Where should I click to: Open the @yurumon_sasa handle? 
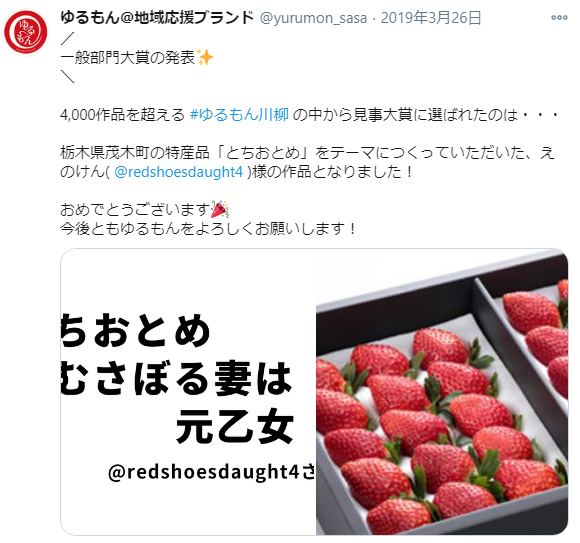coord(313,18)
